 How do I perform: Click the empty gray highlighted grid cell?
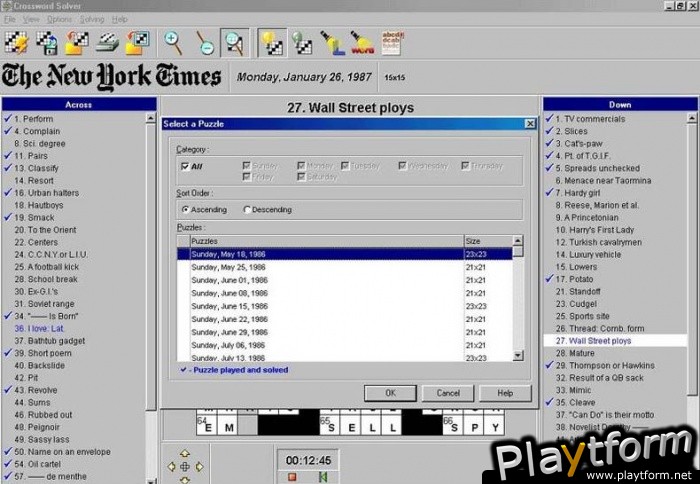click(x=247, y=425)
